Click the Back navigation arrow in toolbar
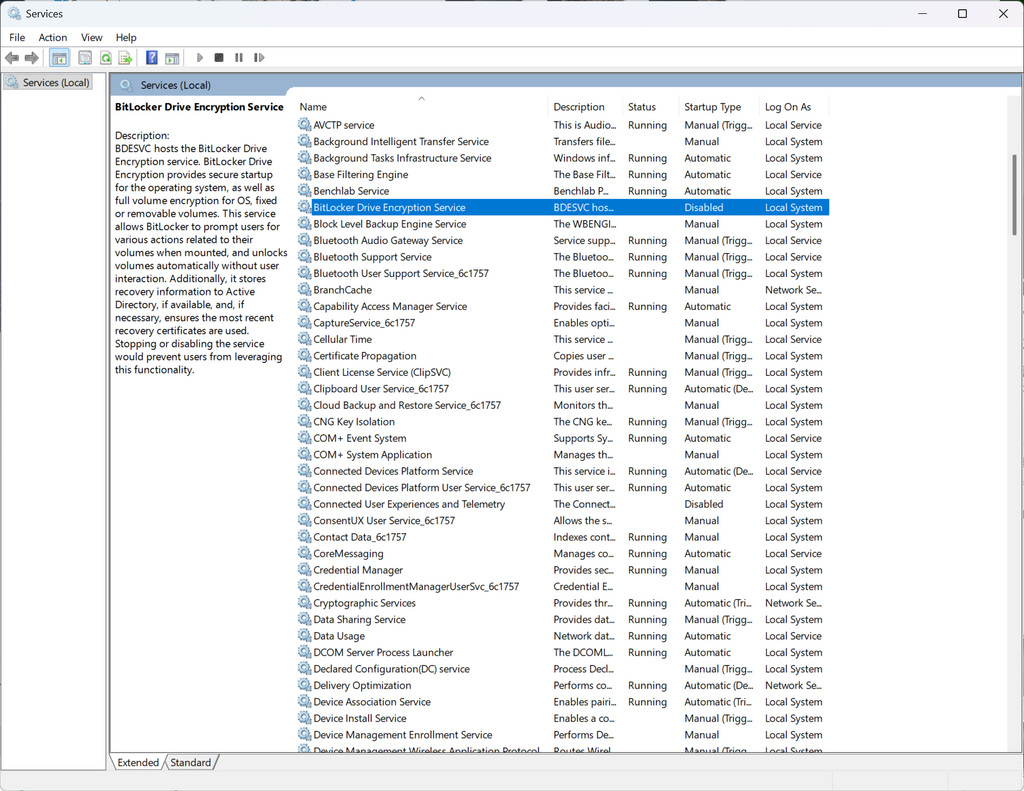Screen dimensions: 1024x791 point(11,57)
